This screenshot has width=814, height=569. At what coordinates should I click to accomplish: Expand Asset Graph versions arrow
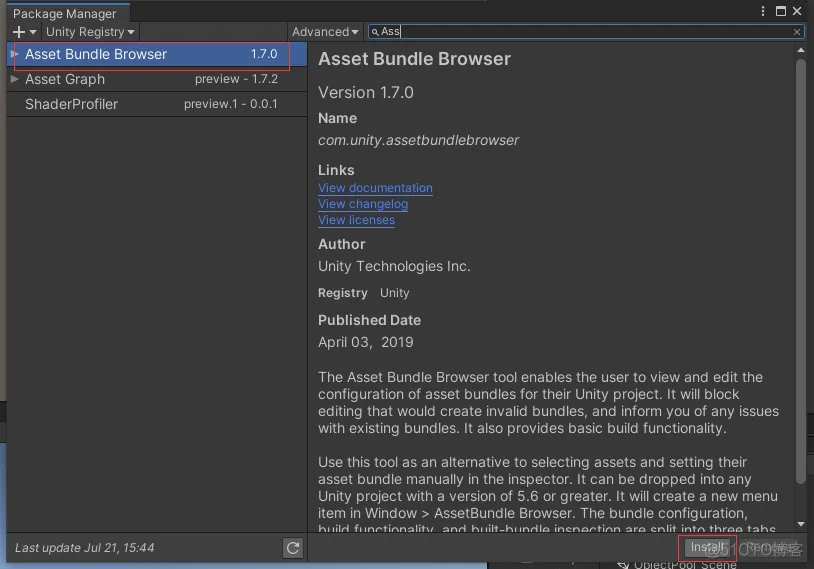(x=15, y=79)
